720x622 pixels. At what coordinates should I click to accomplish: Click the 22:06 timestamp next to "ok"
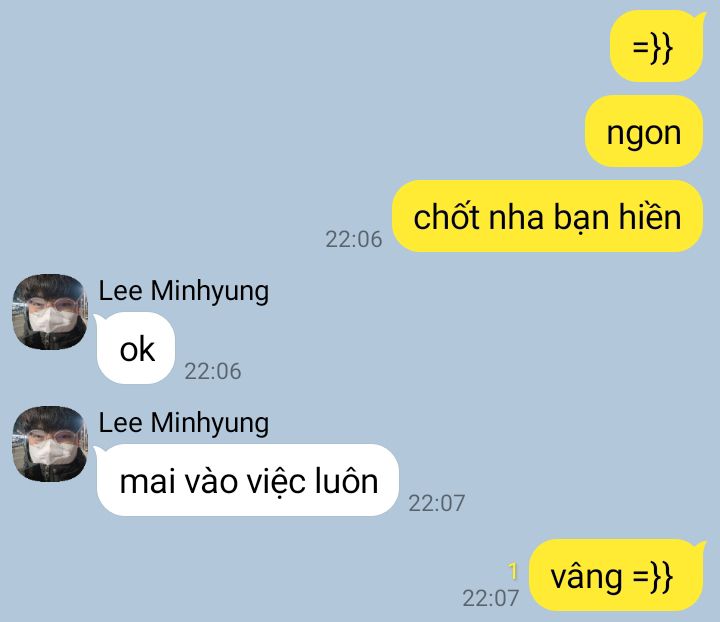[x=213, y=371]
